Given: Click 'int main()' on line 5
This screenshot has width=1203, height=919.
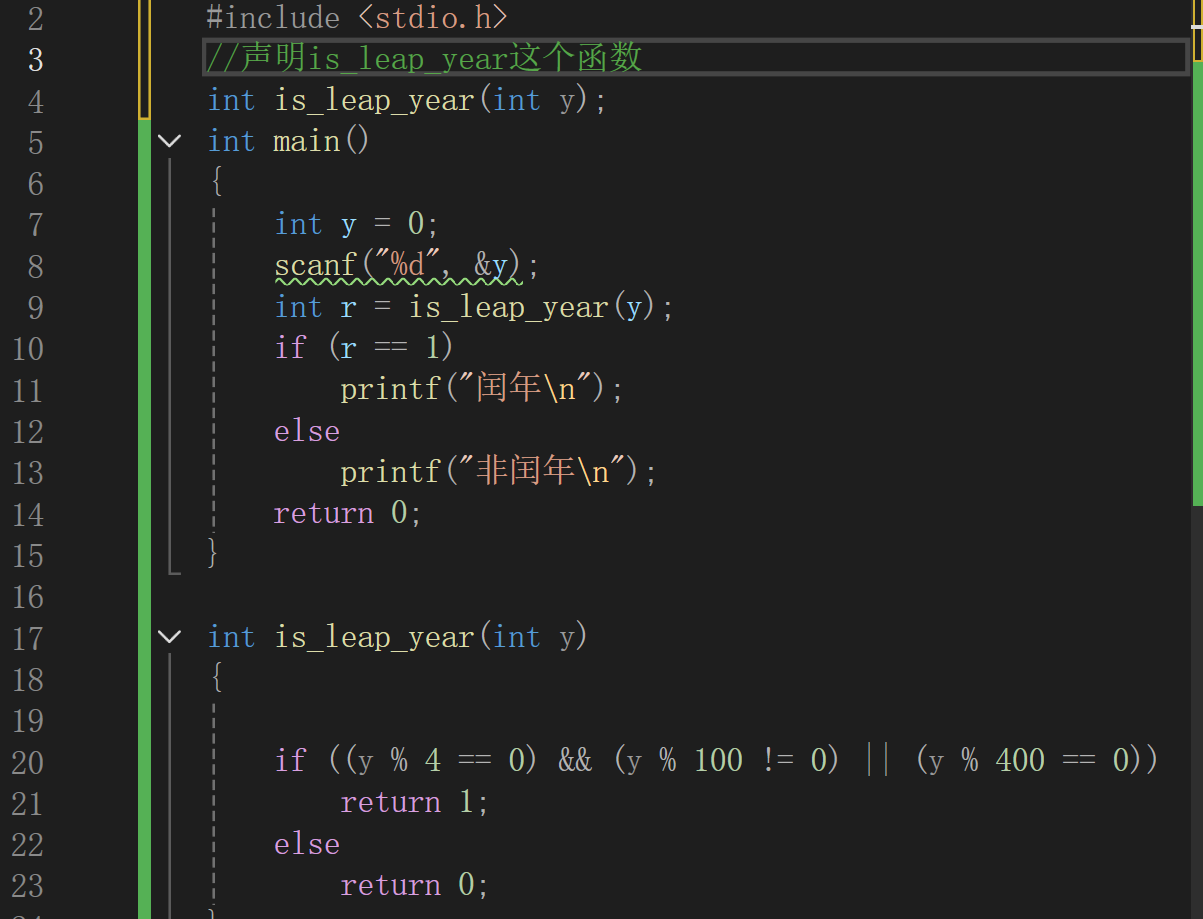Looking at the screenshot, I should pos(289,141).
